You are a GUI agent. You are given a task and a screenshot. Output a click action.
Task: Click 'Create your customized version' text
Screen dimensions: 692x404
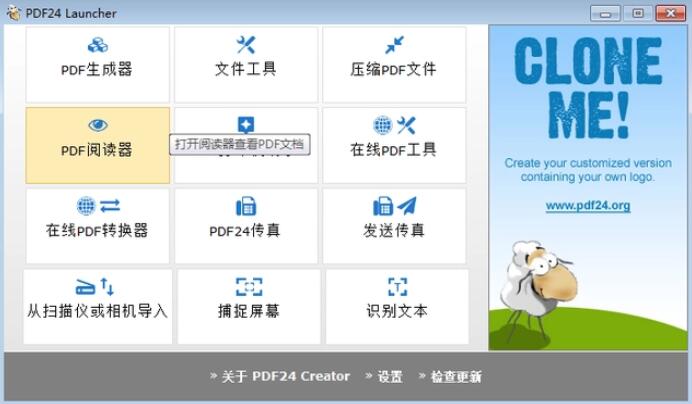[x=588, y=163]
